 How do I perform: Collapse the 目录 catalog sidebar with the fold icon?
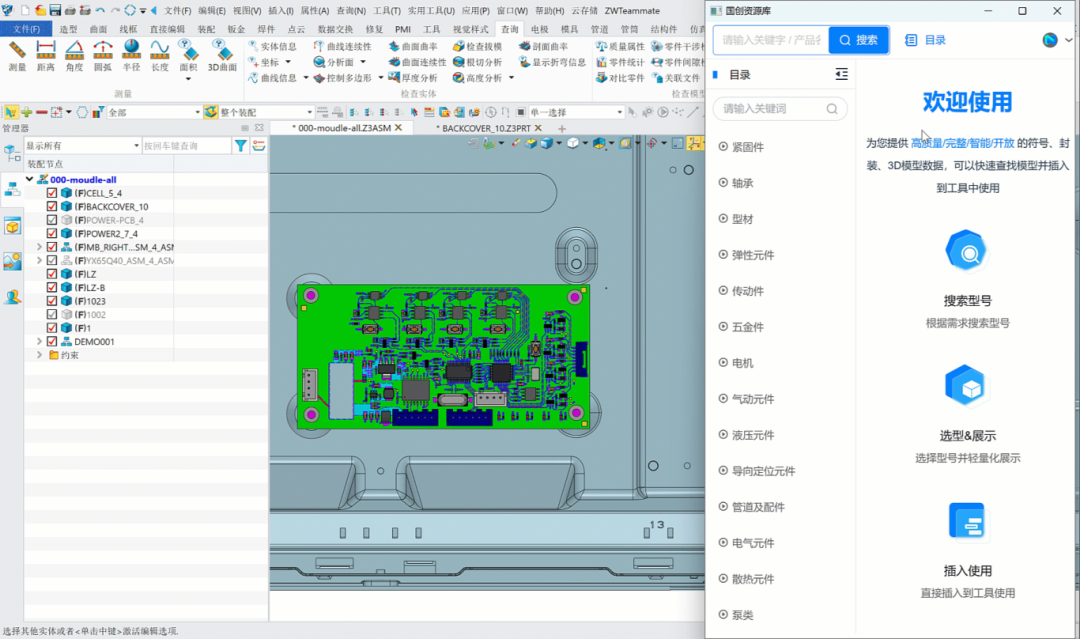[x=841, y=74]
